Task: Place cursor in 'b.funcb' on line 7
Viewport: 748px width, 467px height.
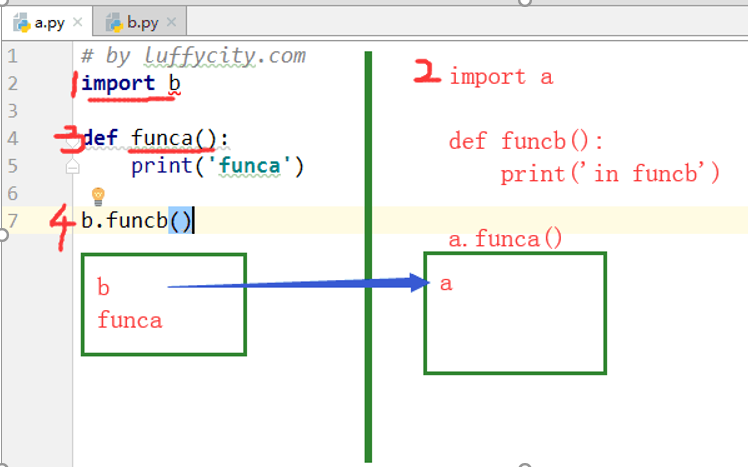Action: (x=125, y=221)
